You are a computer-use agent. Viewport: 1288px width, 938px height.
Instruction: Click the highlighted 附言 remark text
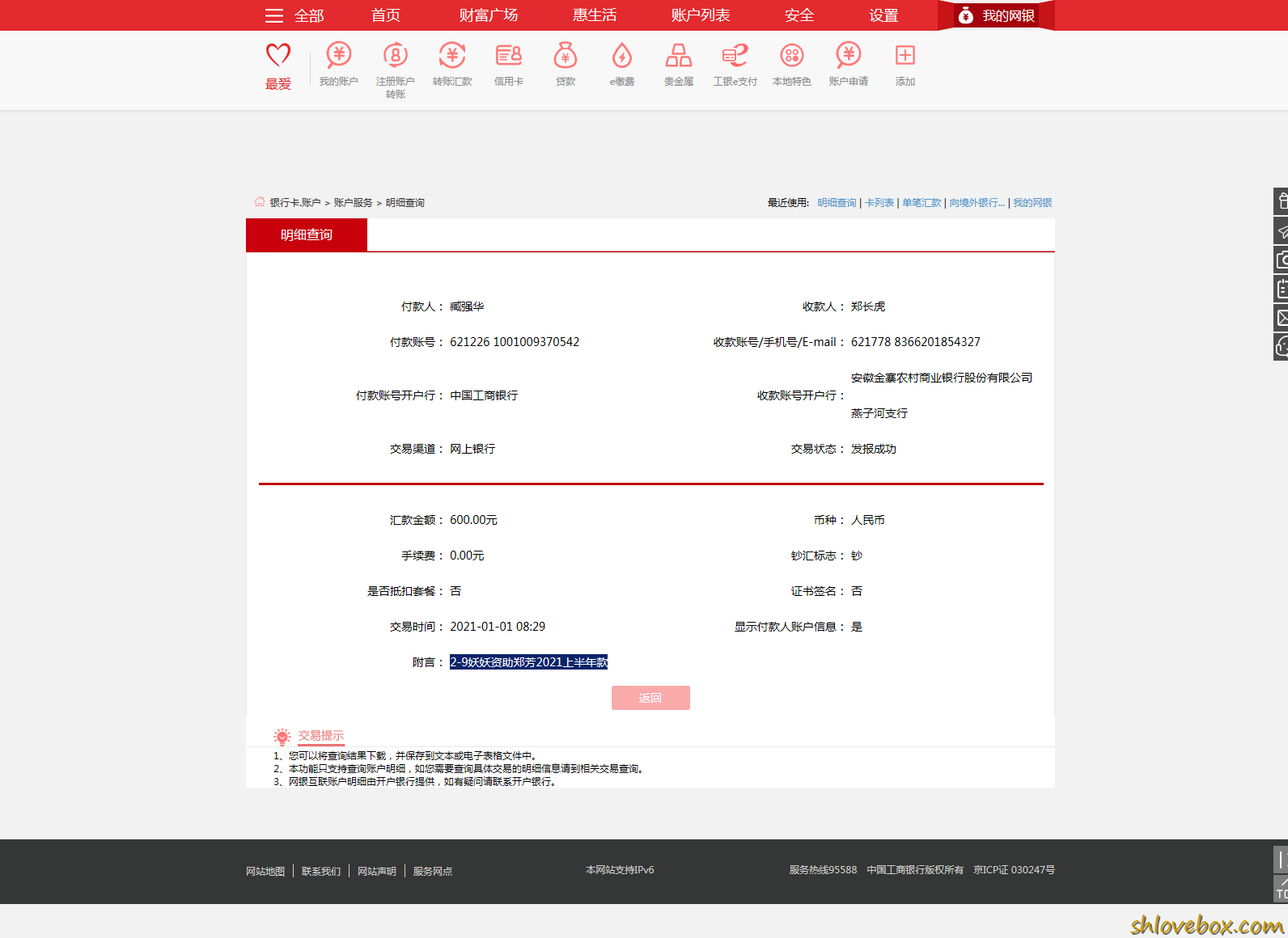pyautogui.click(x=528, y=662)
